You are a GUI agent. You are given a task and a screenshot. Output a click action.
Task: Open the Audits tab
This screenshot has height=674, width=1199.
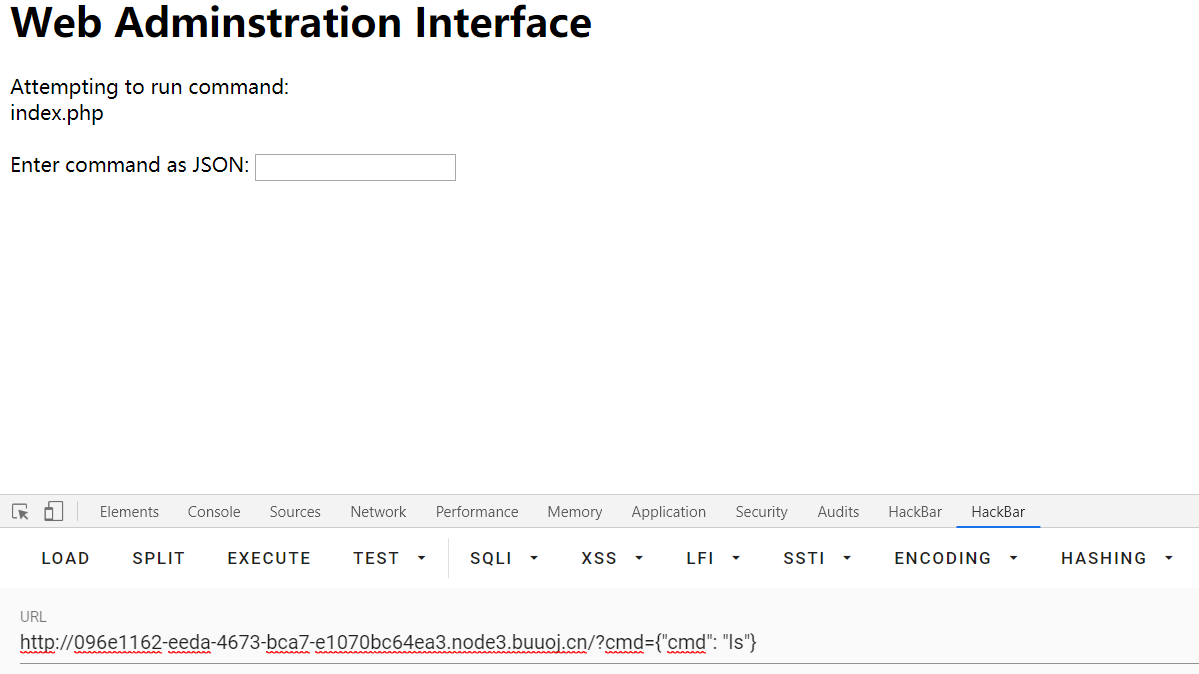[x=838, y=512]
